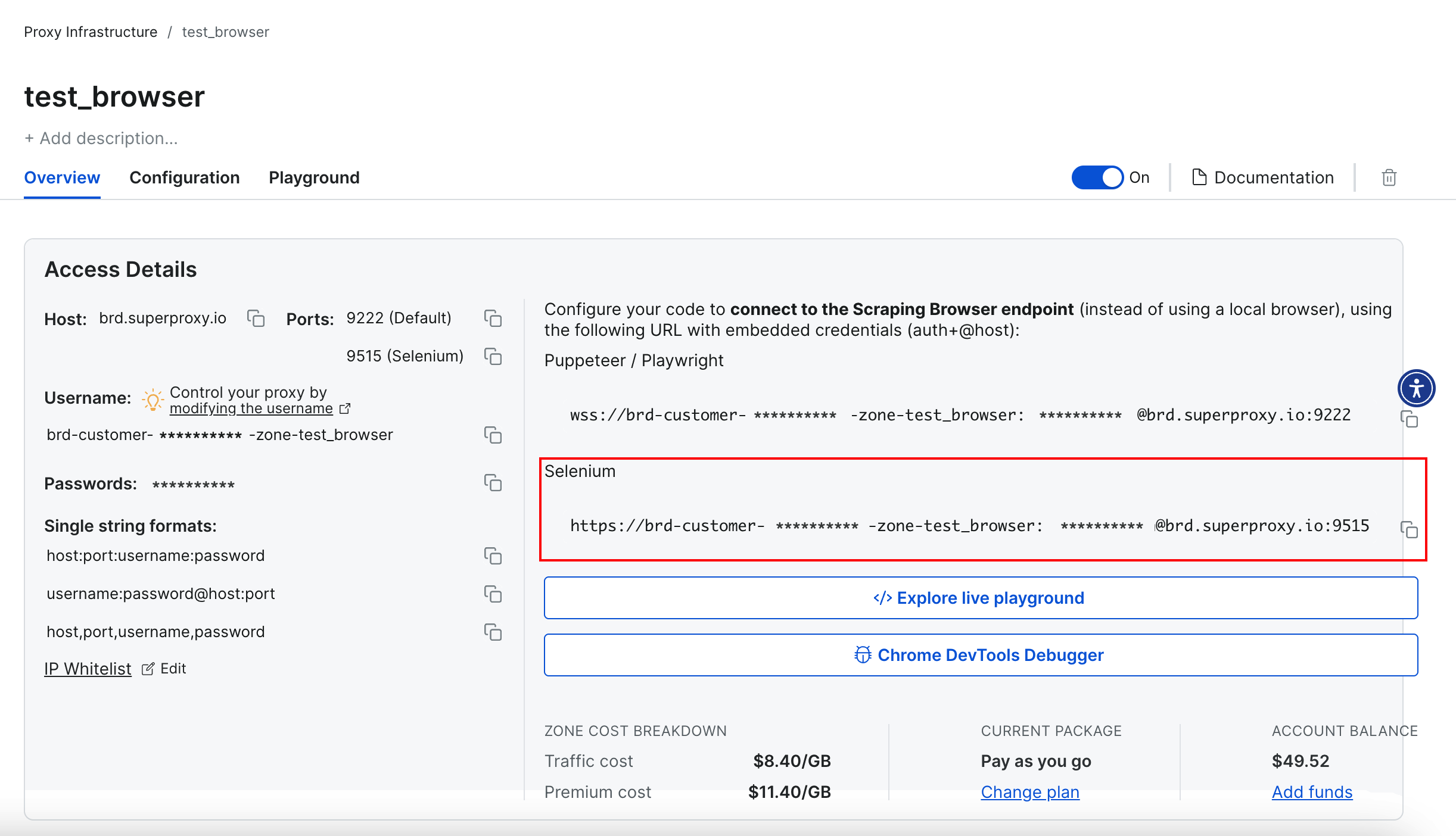Screen dimensions: 1456x836
Task: Select the https://brd-customer Selenium URL text
Action: (x=969, y=526)
